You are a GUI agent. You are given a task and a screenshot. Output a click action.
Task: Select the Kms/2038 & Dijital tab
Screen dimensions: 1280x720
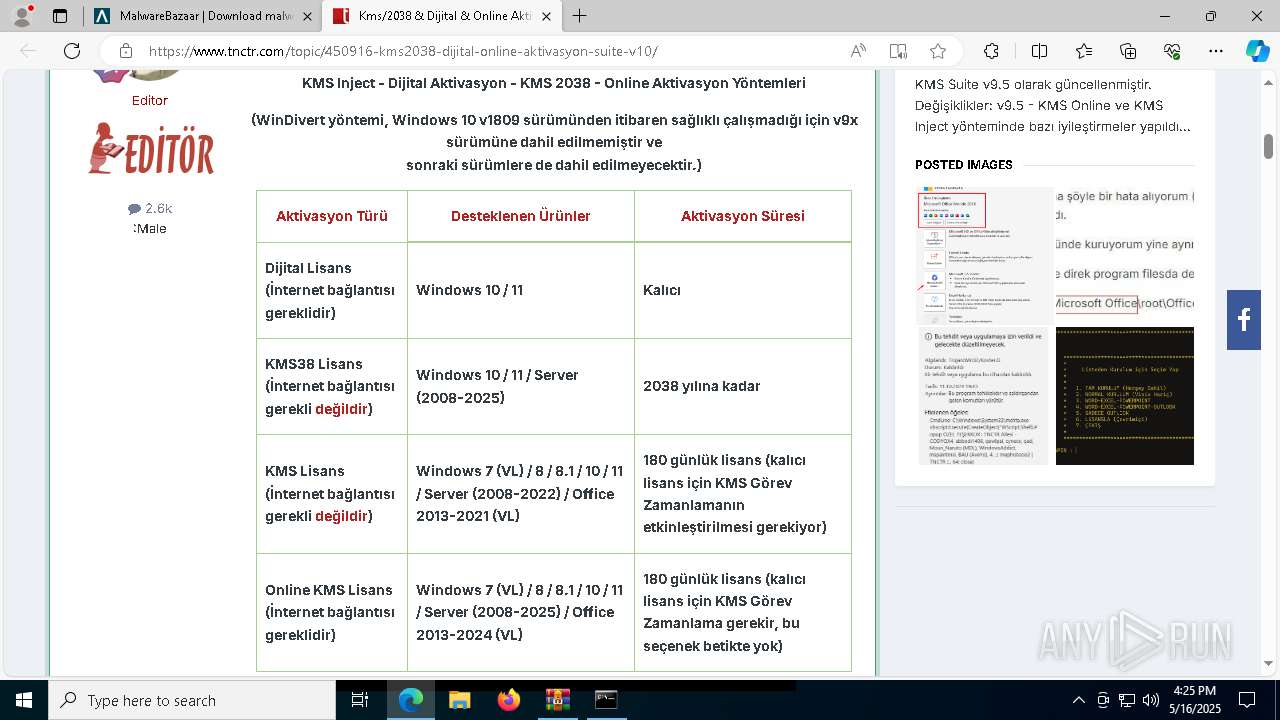(x=443, y=16)
